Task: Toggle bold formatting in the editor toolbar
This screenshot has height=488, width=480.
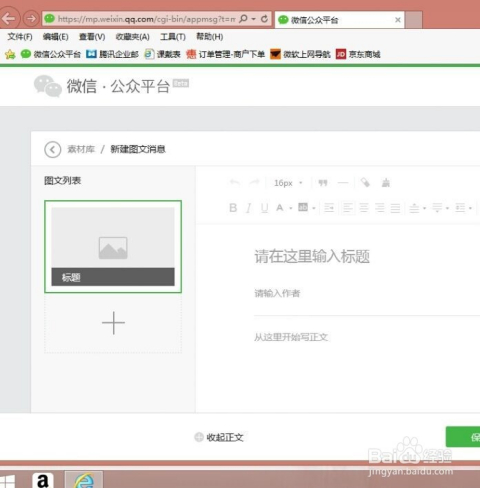Action: 233,208
